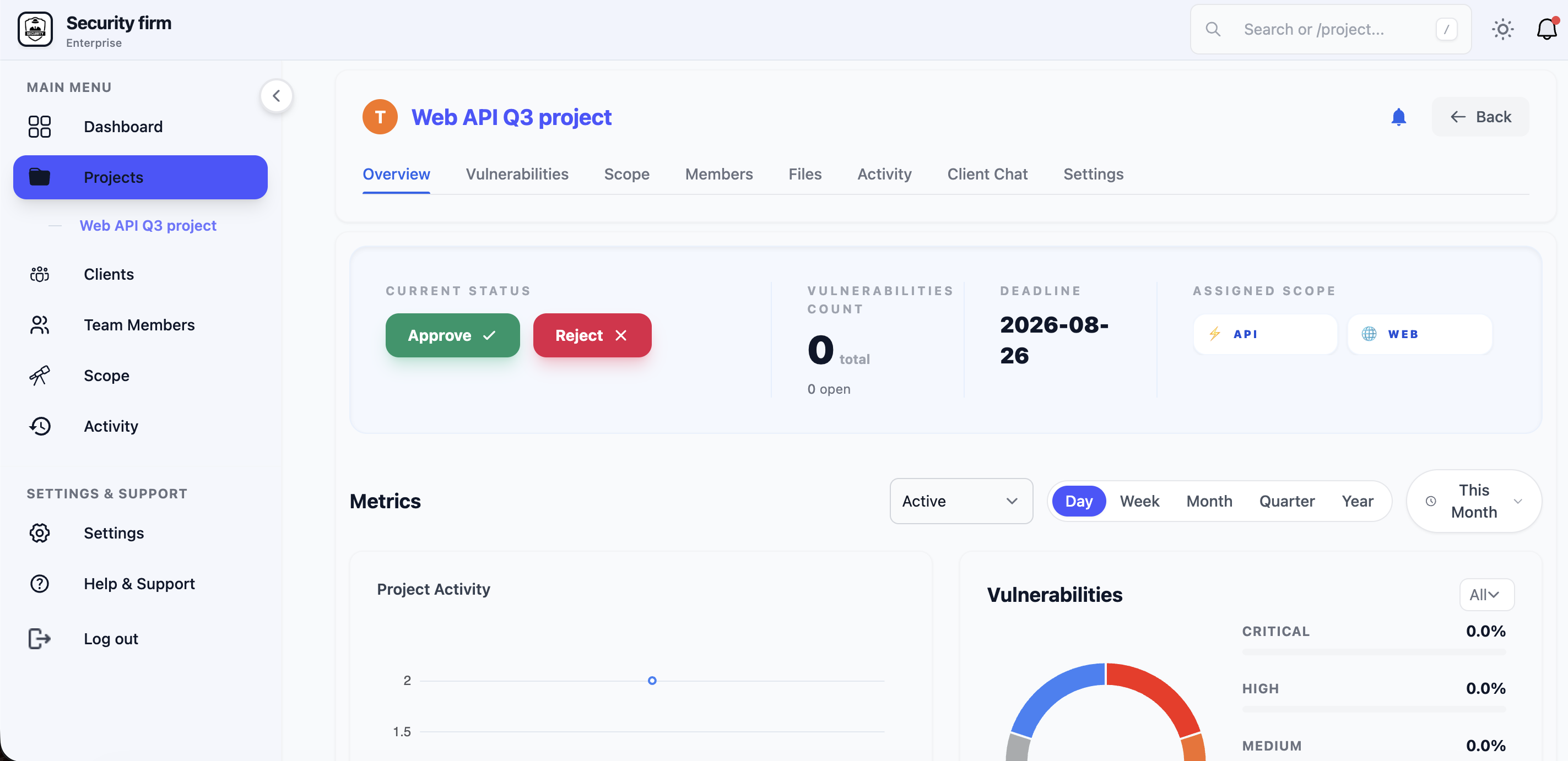Click the Clients group icon
Viewport: 1568px width, 761px height.
(40, 274)
